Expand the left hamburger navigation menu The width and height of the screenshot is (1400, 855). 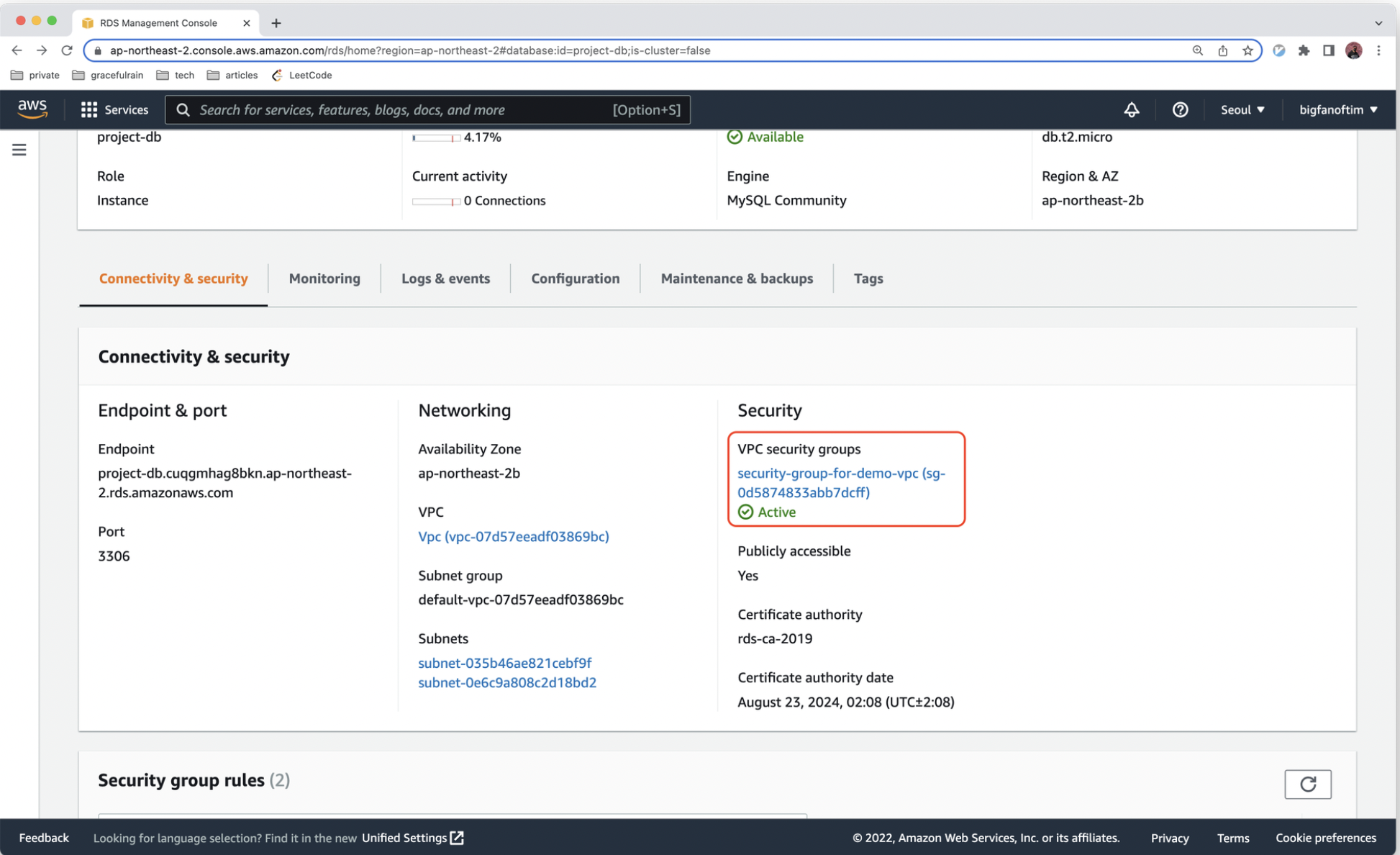pyautogui.click(x=19, y=150)
